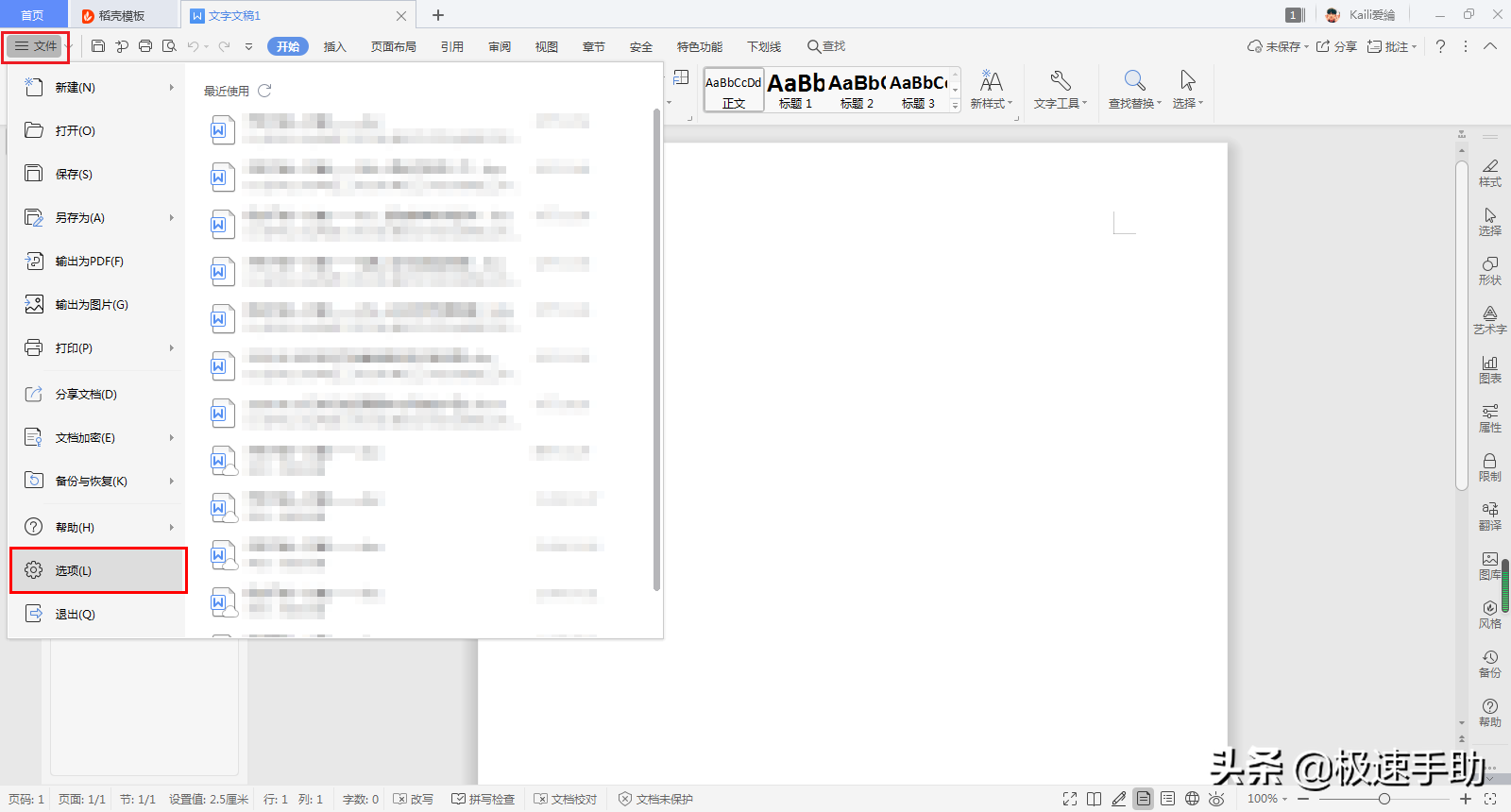This screenshot has width=1511, height=812.
Task: Switch to the 开始 ribbon tab
Action: [288, 46]
